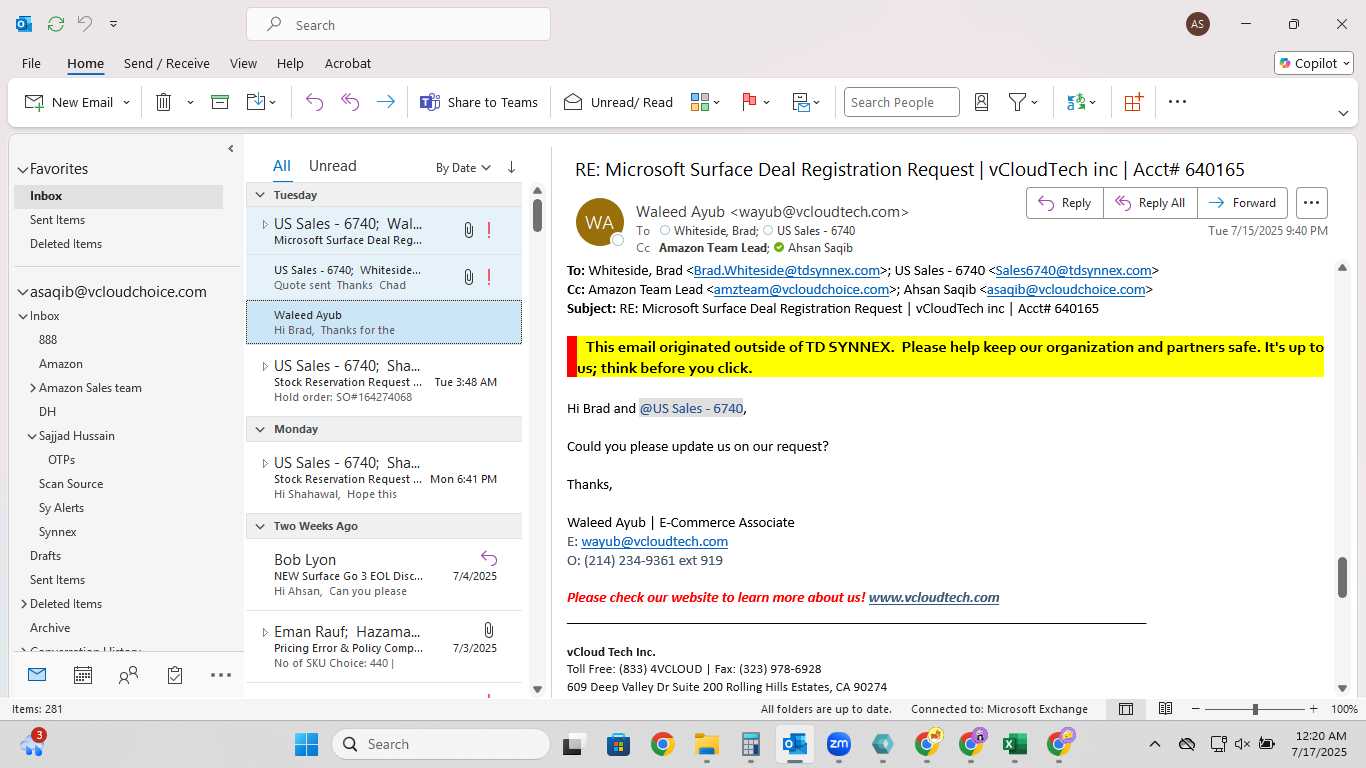
Task: Open the File menu
Action: point(31,63)
